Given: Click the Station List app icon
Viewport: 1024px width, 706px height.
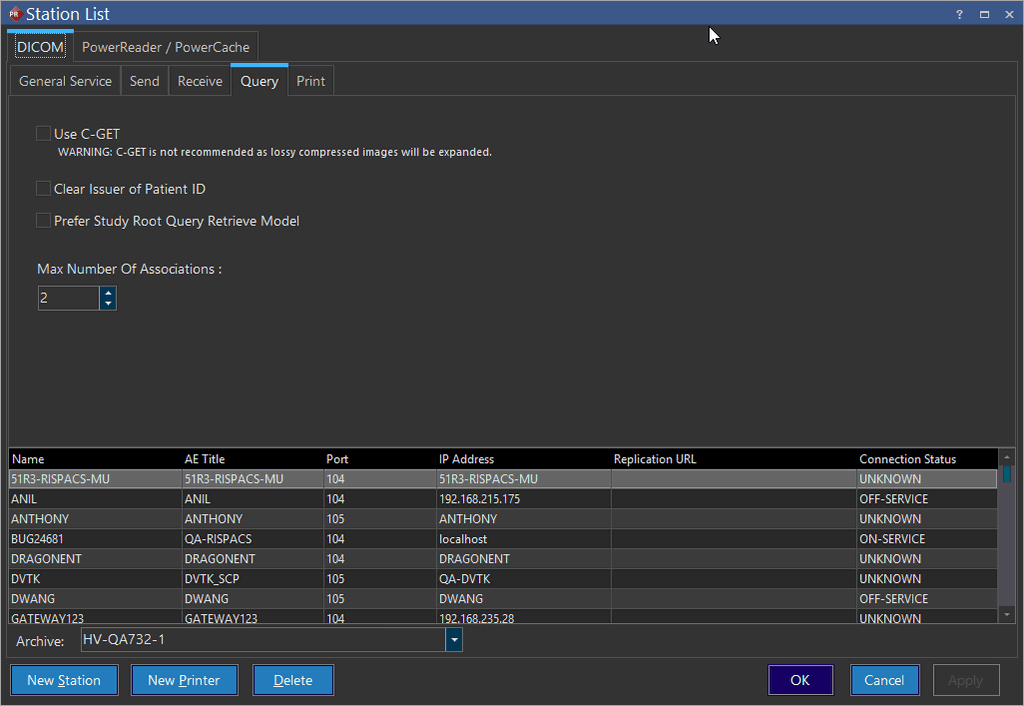Looking at the screenshot, I should 14,14.
